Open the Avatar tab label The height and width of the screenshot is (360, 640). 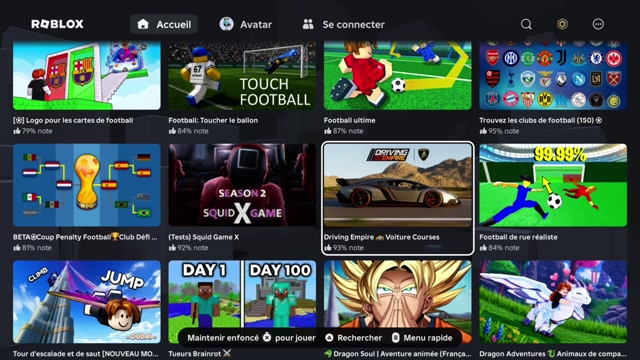256,24
